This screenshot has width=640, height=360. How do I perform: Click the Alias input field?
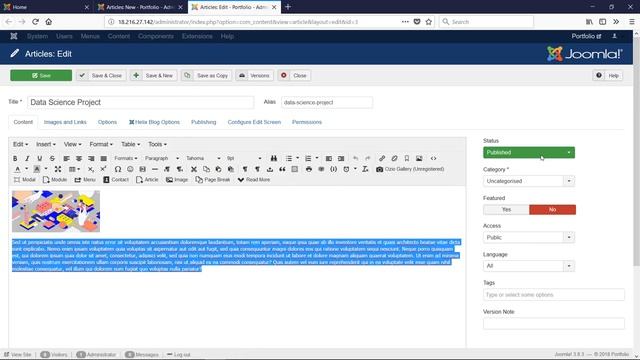pyautogui.click(x=327, y=102)
